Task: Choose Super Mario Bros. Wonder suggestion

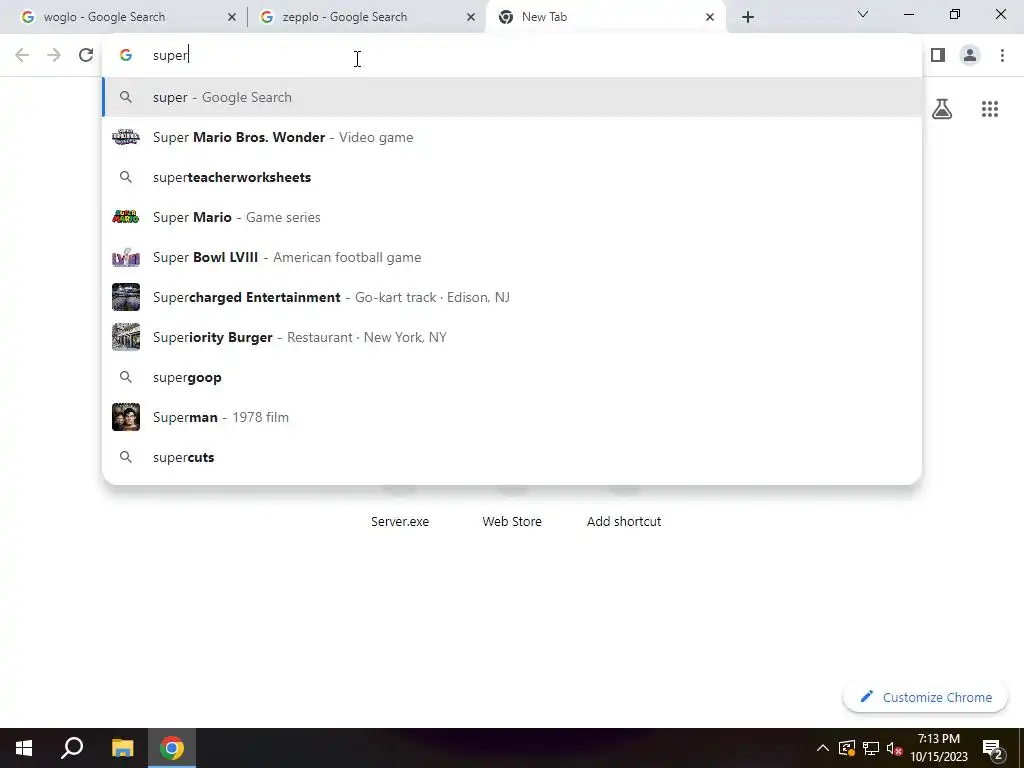Action: point(512,137)
